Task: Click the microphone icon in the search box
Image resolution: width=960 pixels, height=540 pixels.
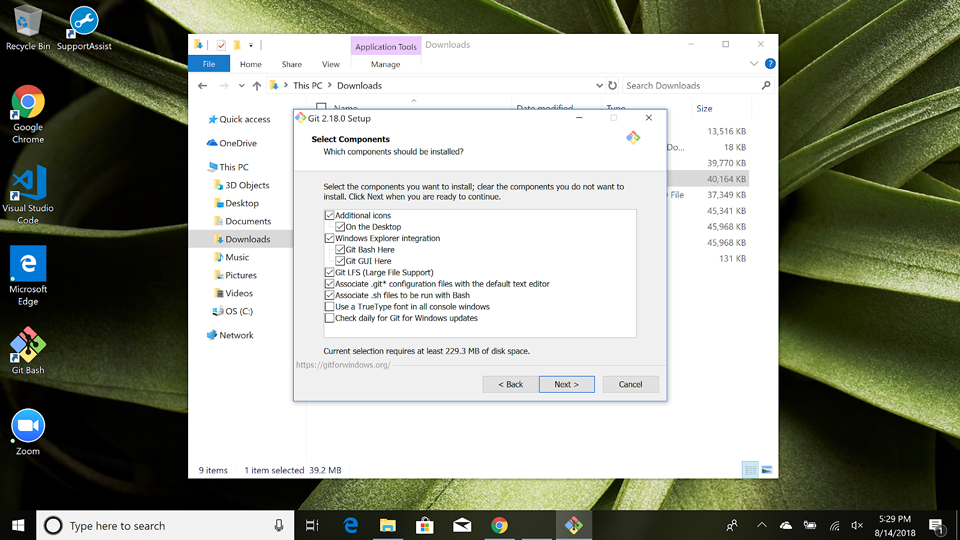Action: [x=279, y=525]
